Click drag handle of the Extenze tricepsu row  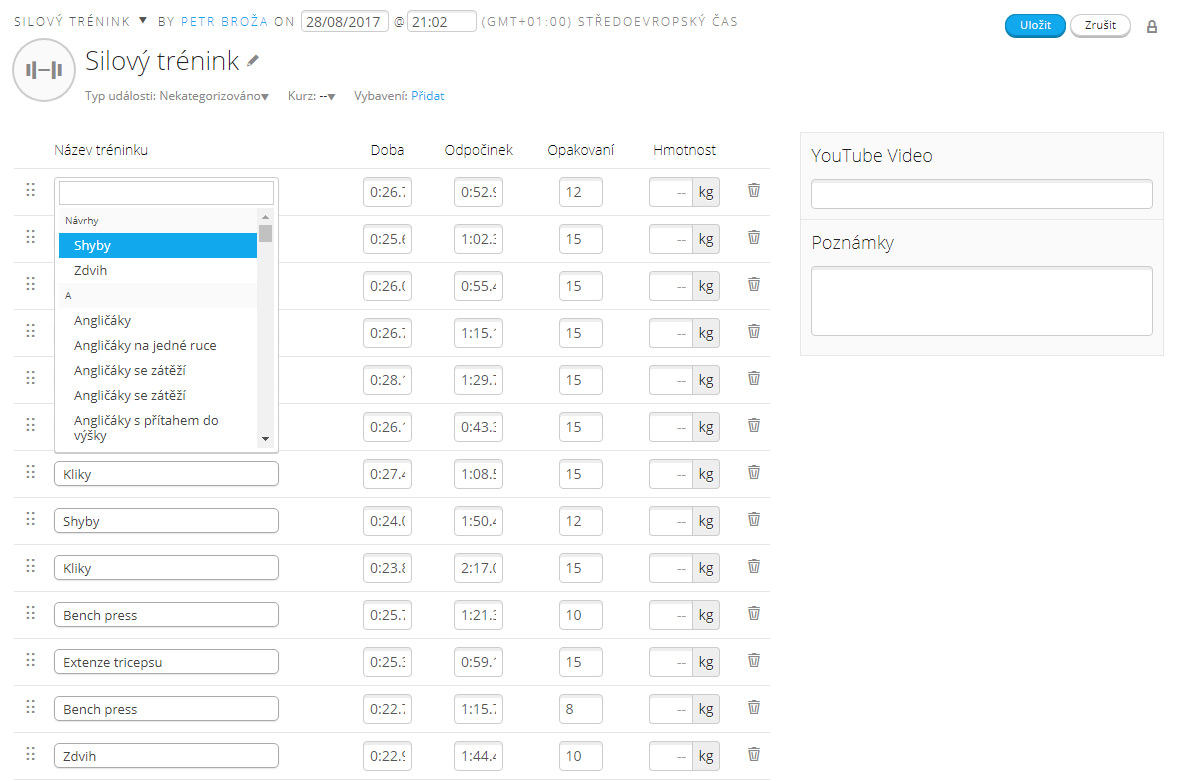tap(30, 660)
